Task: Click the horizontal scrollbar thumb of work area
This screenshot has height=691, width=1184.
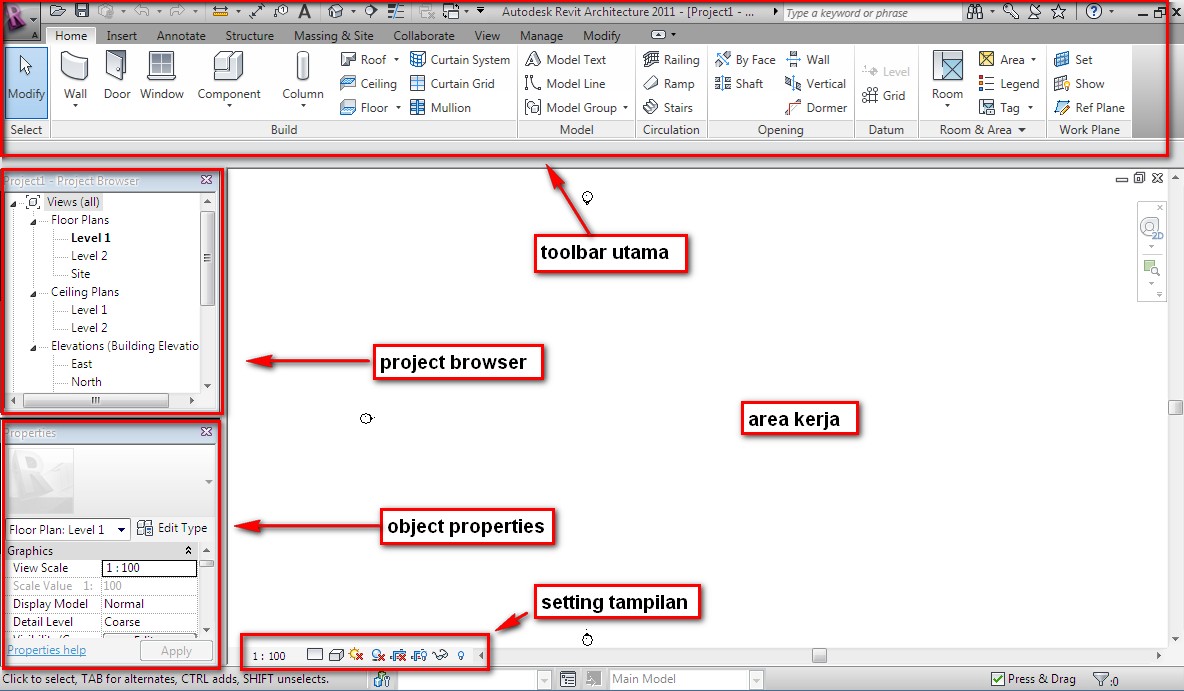Action: click(x=819, y=656)
